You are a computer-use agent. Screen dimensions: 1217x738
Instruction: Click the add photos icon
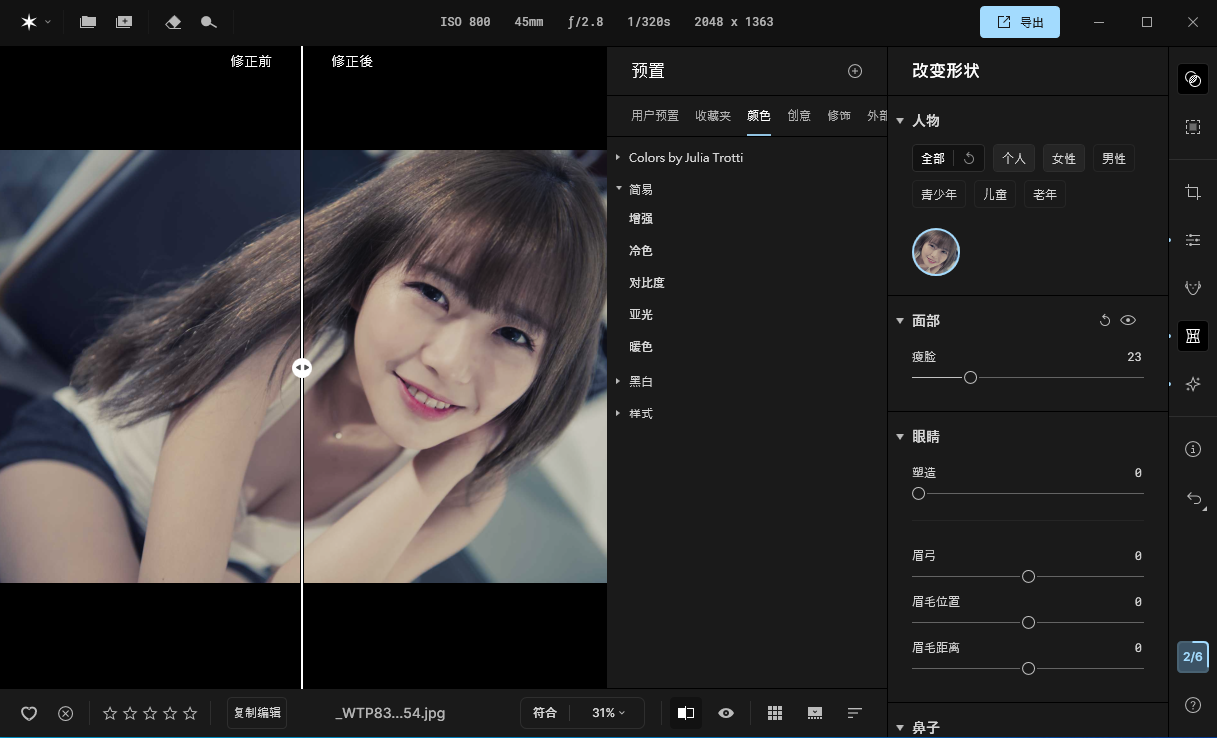124,22
